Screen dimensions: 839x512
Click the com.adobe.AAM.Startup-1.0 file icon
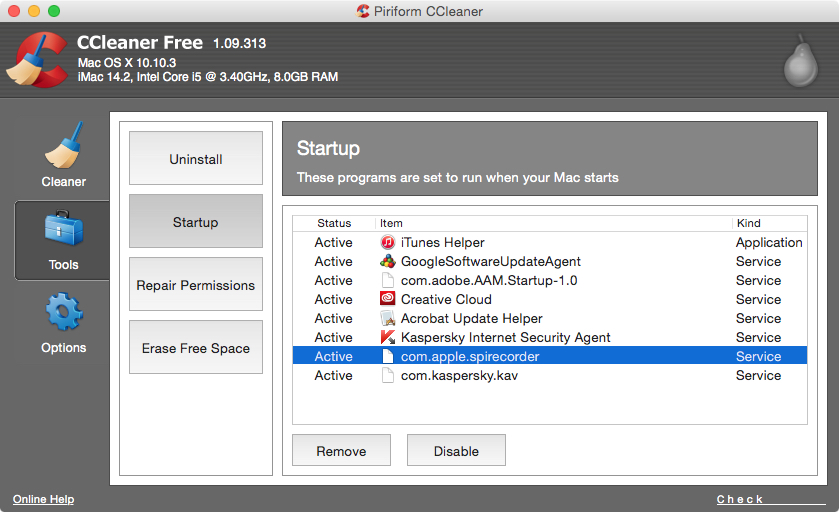coord(387,280)
